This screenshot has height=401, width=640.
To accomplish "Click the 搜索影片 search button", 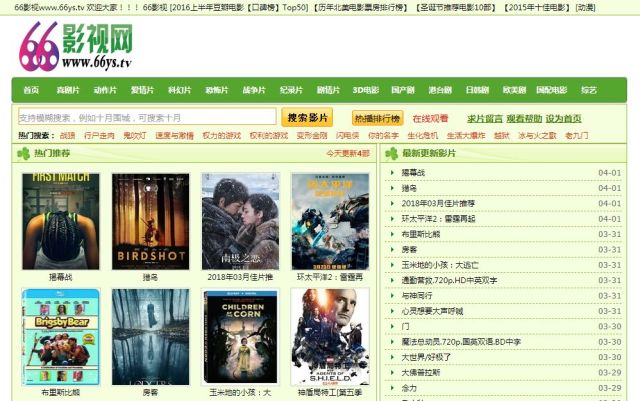I will [x=307, y=118].
